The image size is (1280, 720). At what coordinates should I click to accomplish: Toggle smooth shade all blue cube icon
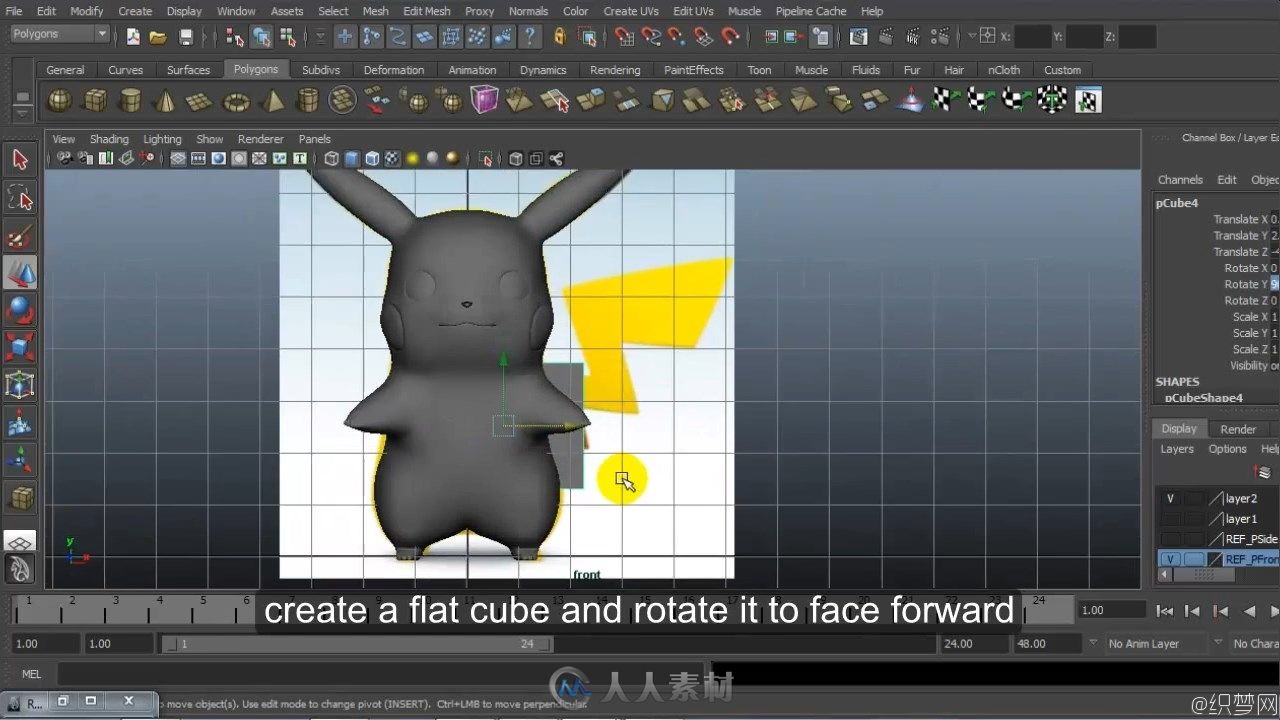352,158
